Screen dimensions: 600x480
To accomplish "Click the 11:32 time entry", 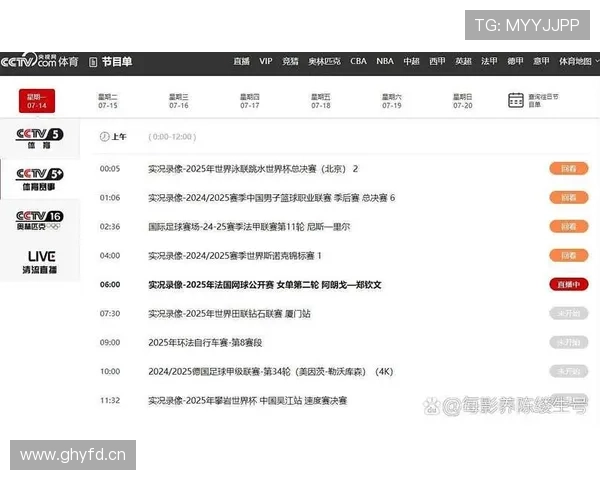I will point(110,400).
